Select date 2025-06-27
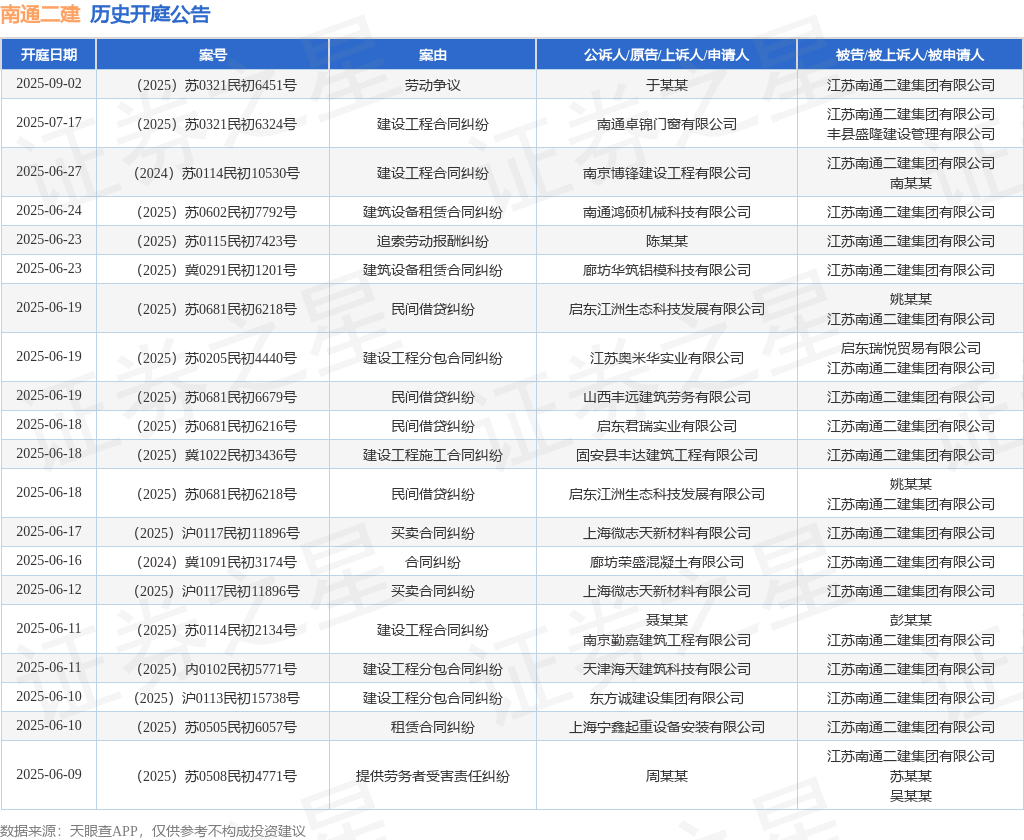Screen dimensions: 1024x840 tap(49, 171)
